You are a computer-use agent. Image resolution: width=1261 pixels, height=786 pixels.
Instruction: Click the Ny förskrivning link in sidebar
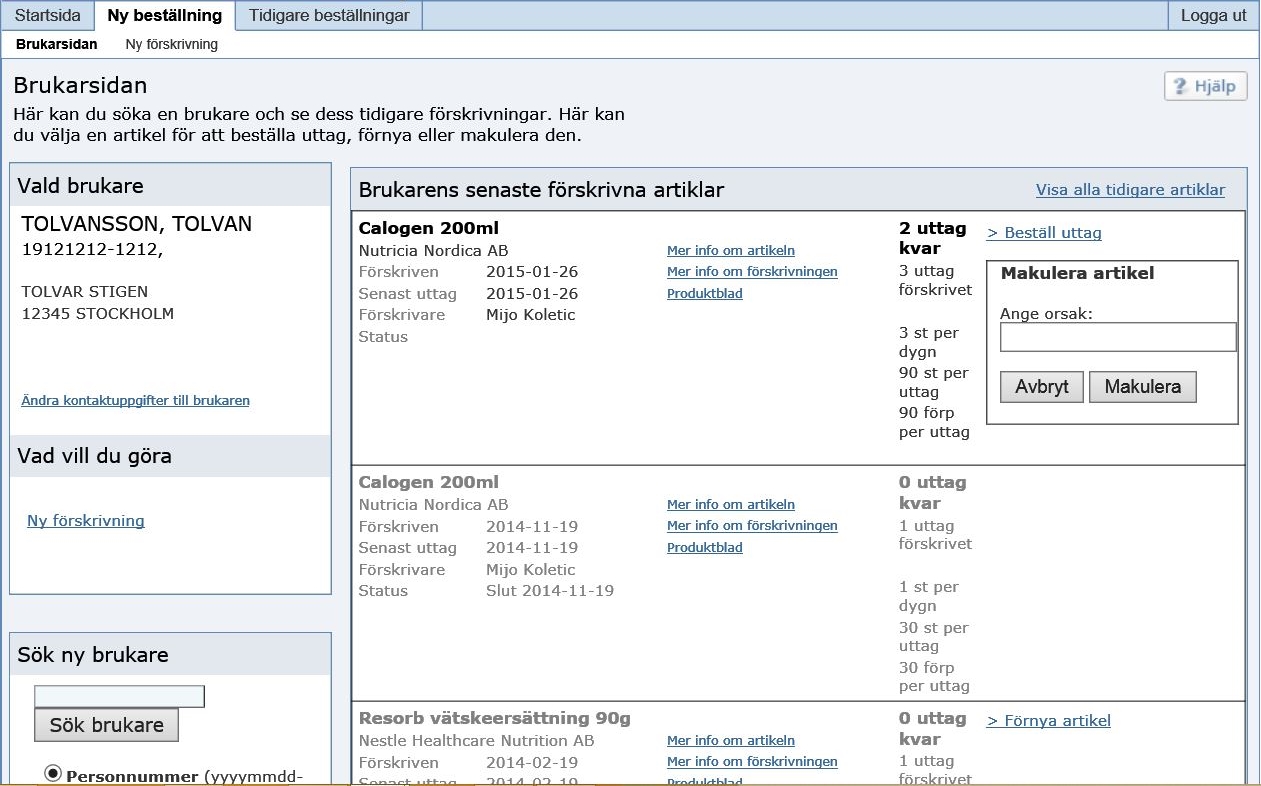86,521
